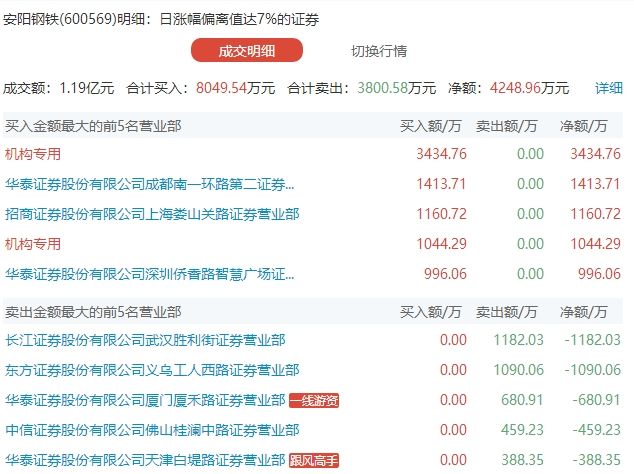
Task: Select sell amount 1090.06 cell
Action: (x=518, y=370)
